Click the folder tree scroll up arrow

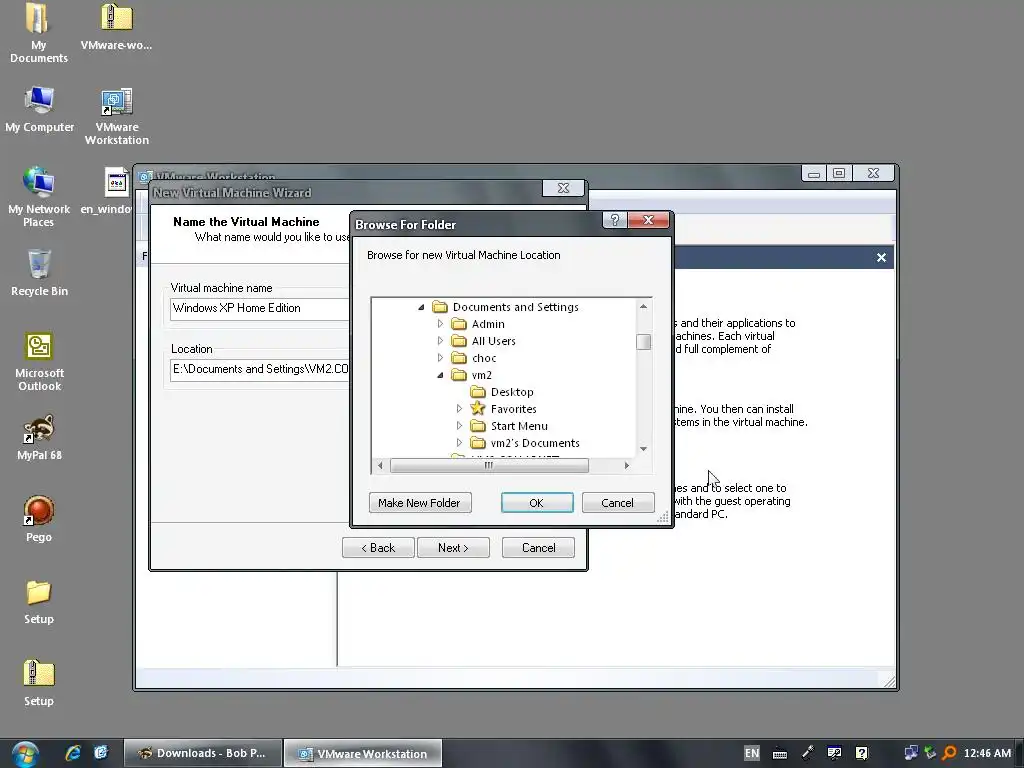point(643,306)
